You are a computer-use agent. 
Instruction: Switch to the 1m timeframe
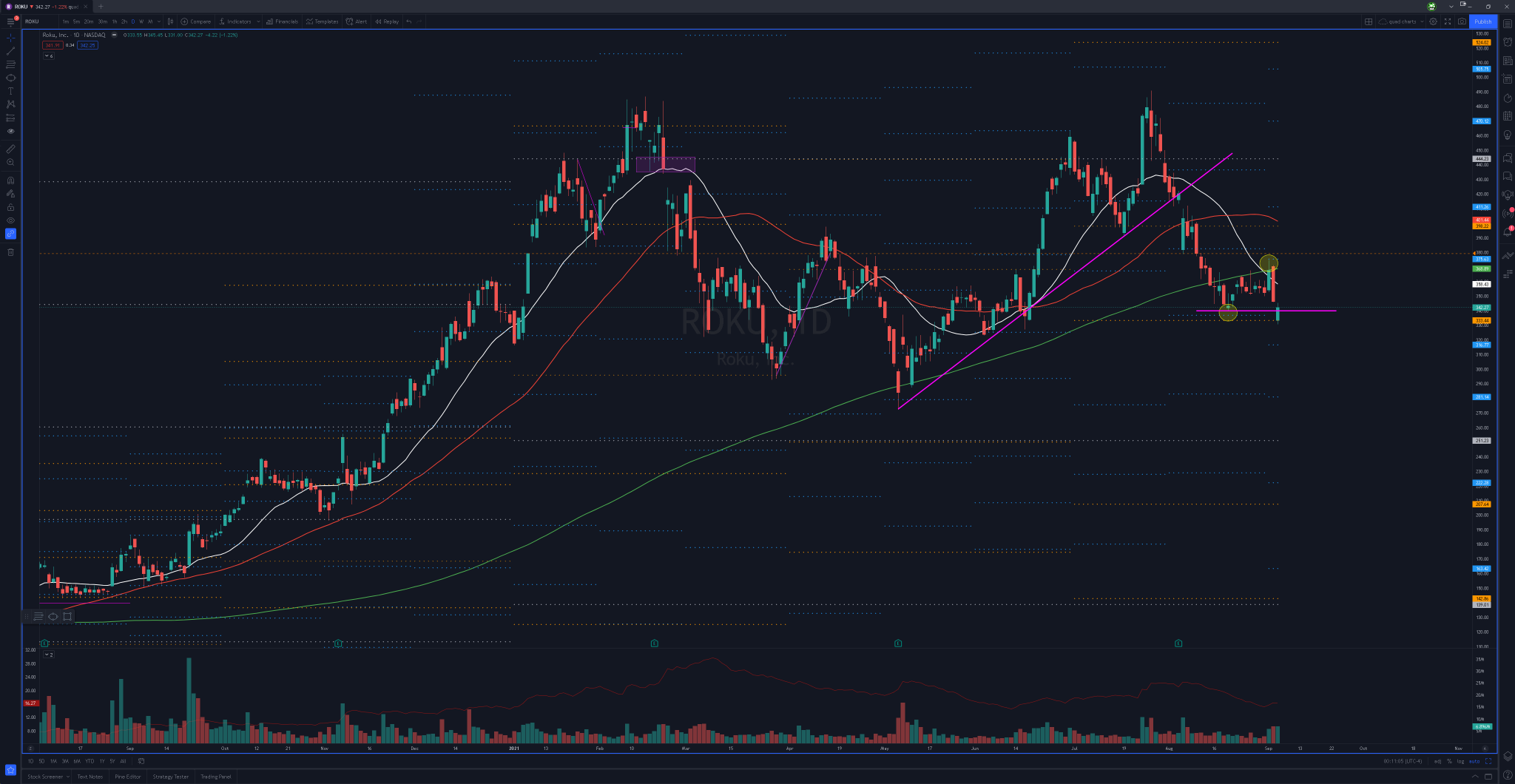tap(65, 21)
